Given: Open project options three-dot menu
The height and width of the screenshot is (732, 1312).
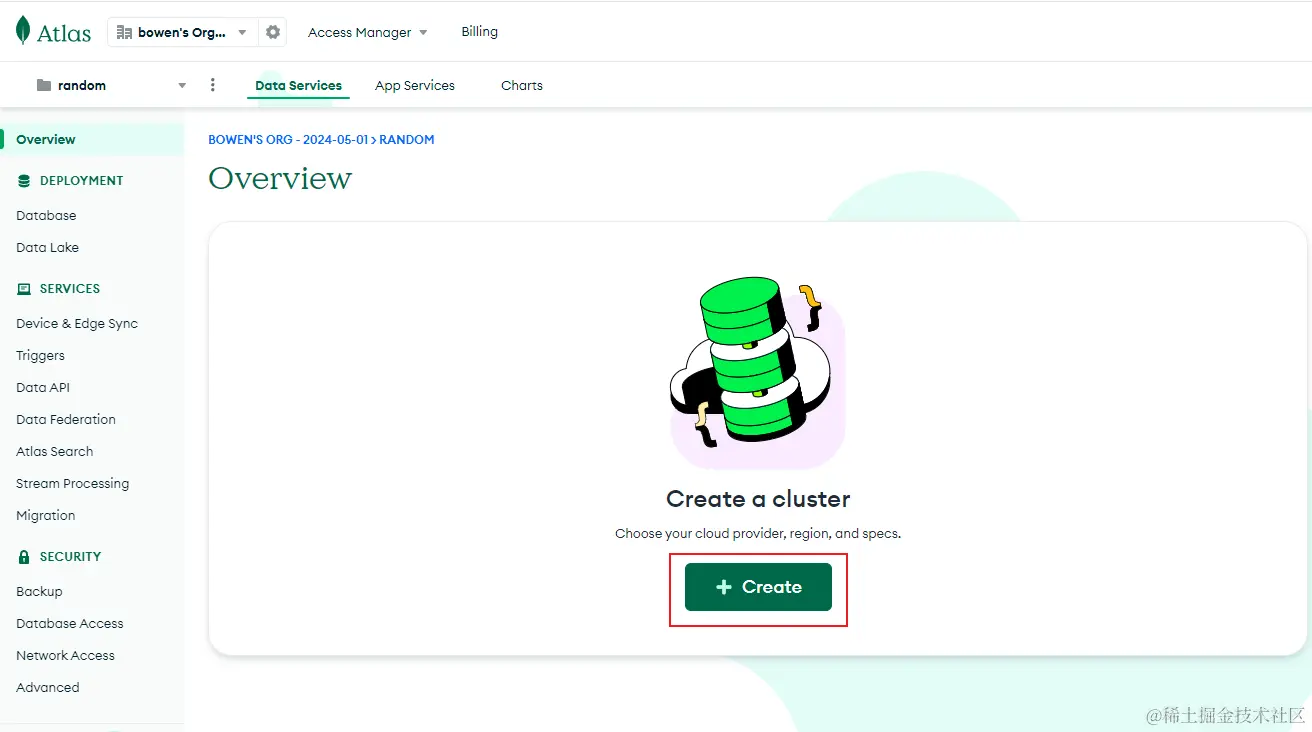Looking at the screenshot, I should coord(212,85).
